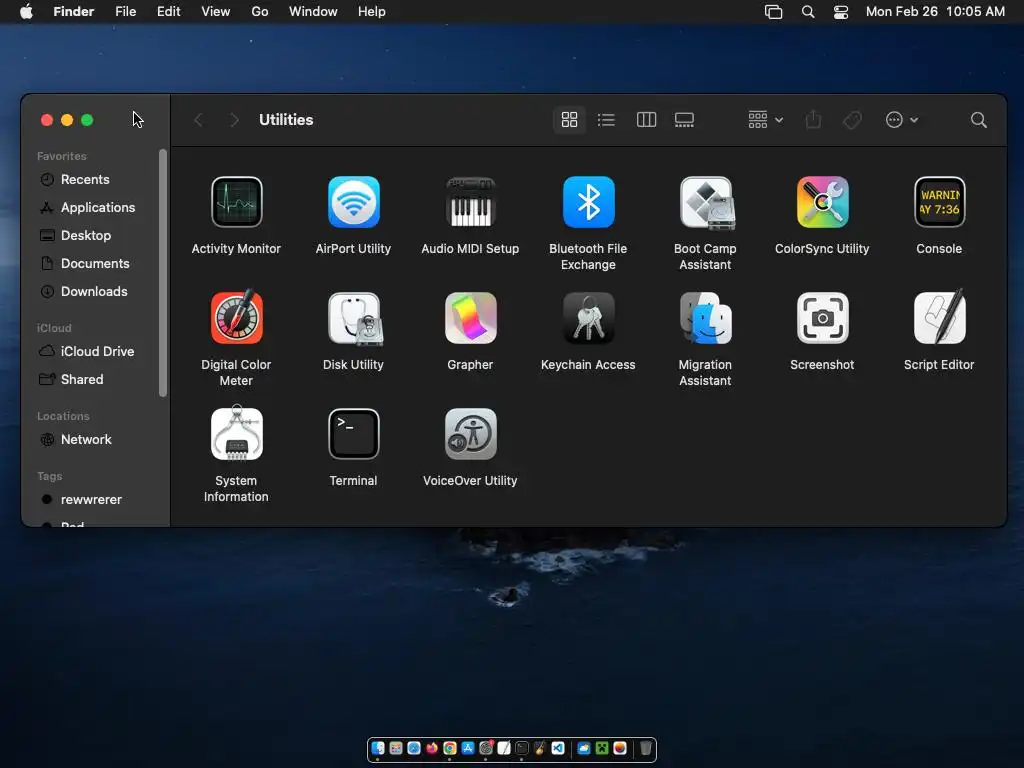Open Control Center in menu bar
1024x768 pixels.
[x=841, y=12]
